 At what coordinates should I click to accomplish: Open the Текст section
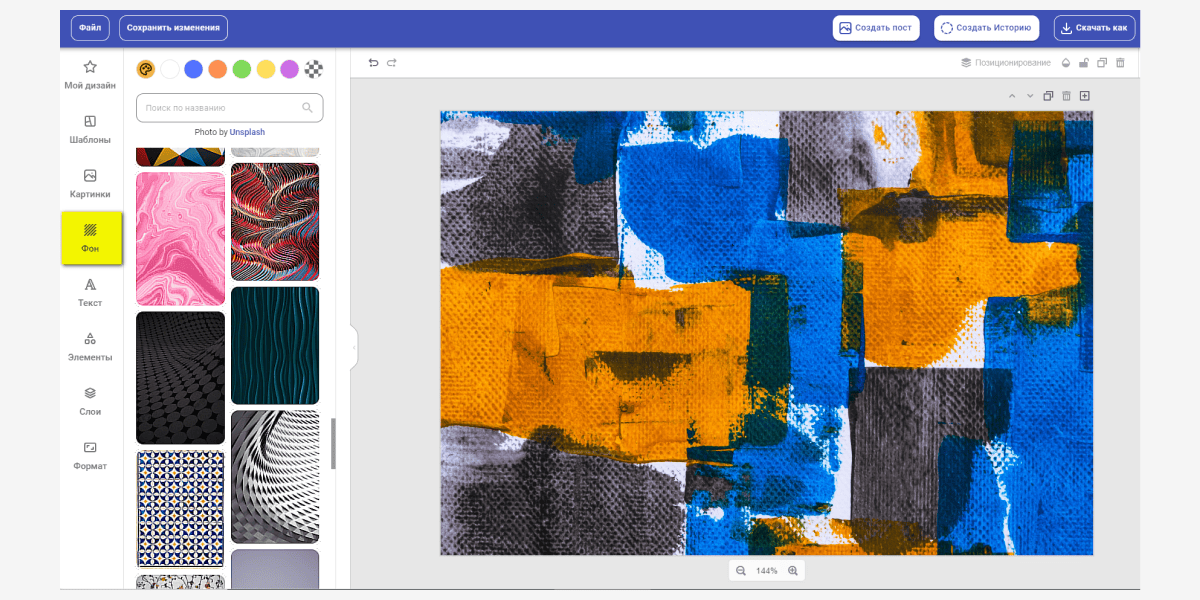click(90, 293)
